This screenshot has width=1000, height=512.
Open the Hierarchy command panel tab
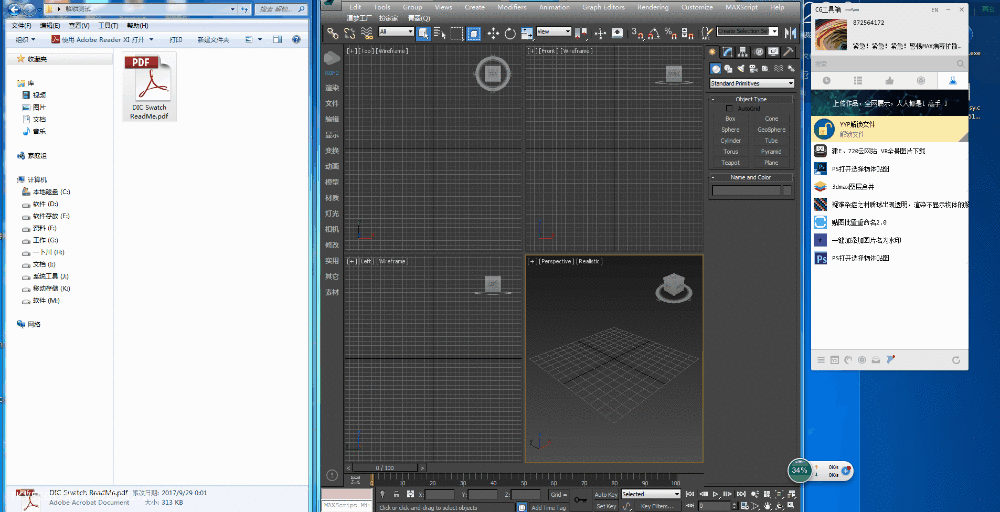coord(743,52)
